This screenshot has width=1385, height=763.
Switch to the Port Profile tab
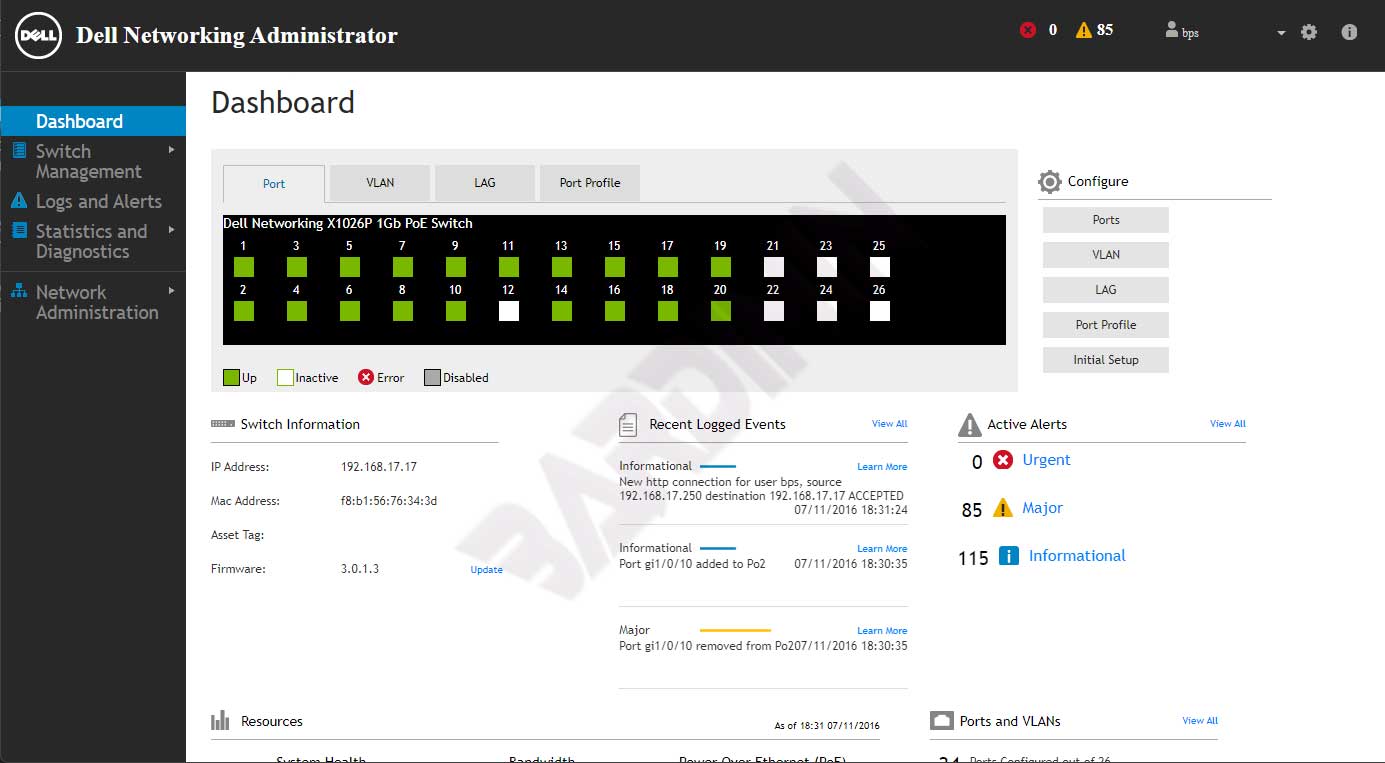click(x=590, y=183)
